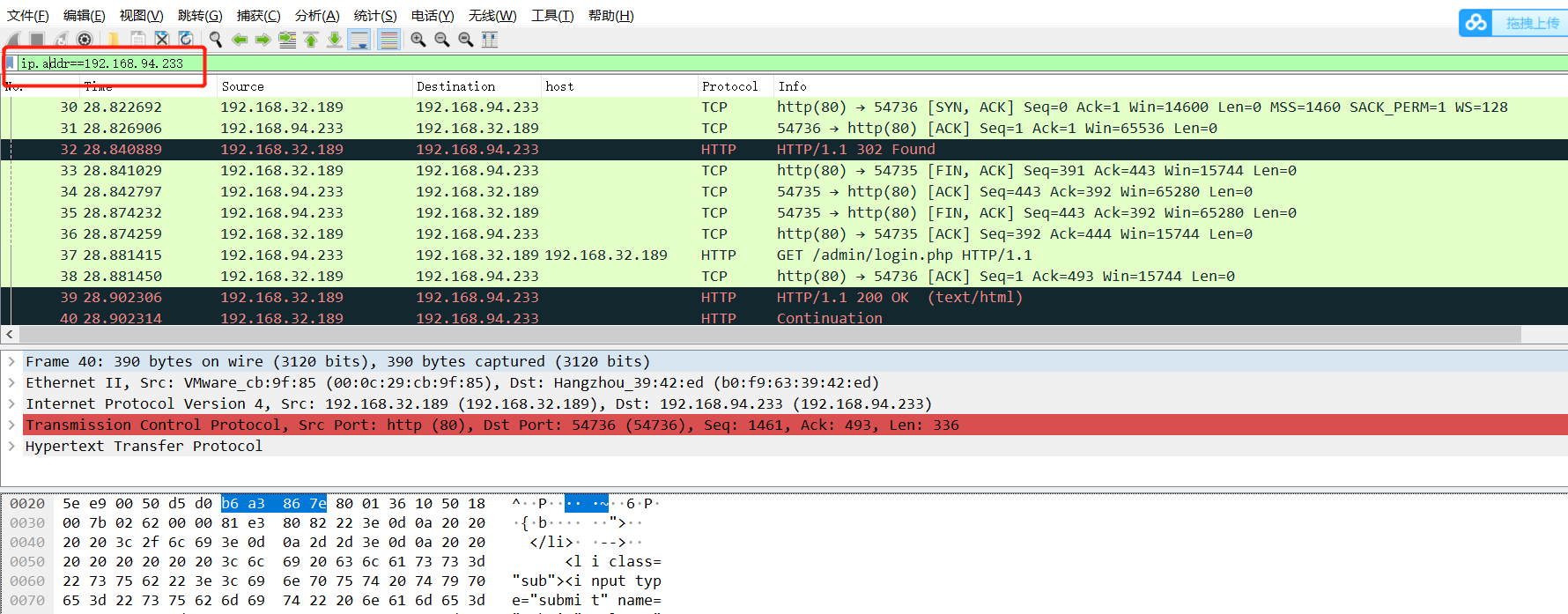The width and height of the screenshot is (1568, 614).
Task: Expand Hypertext Transfer Protocol row
Action: (11, 447)
